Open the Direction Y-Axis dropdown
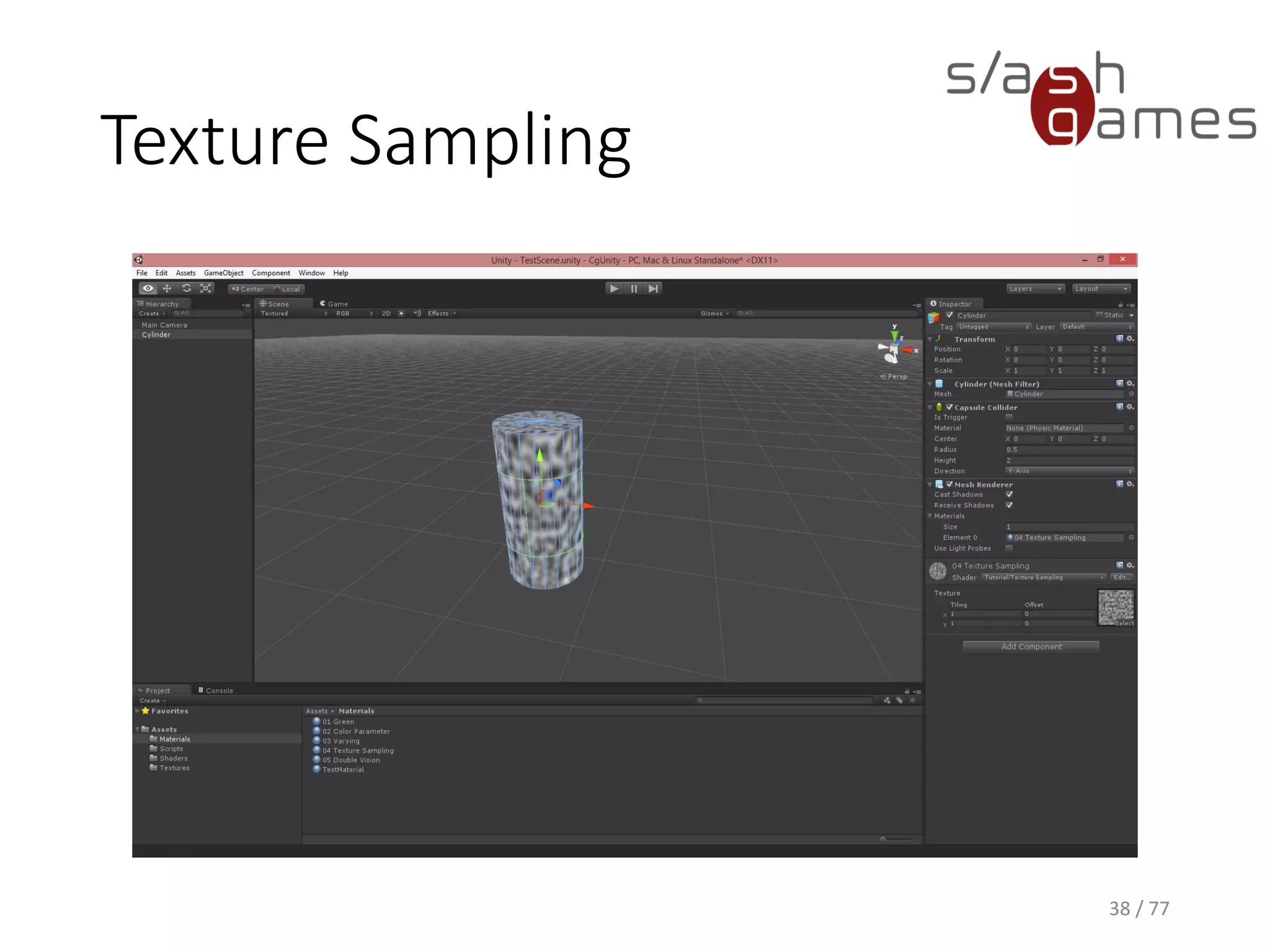The width and height of the screenshot is (1270, 952). tap(1069, 471)
